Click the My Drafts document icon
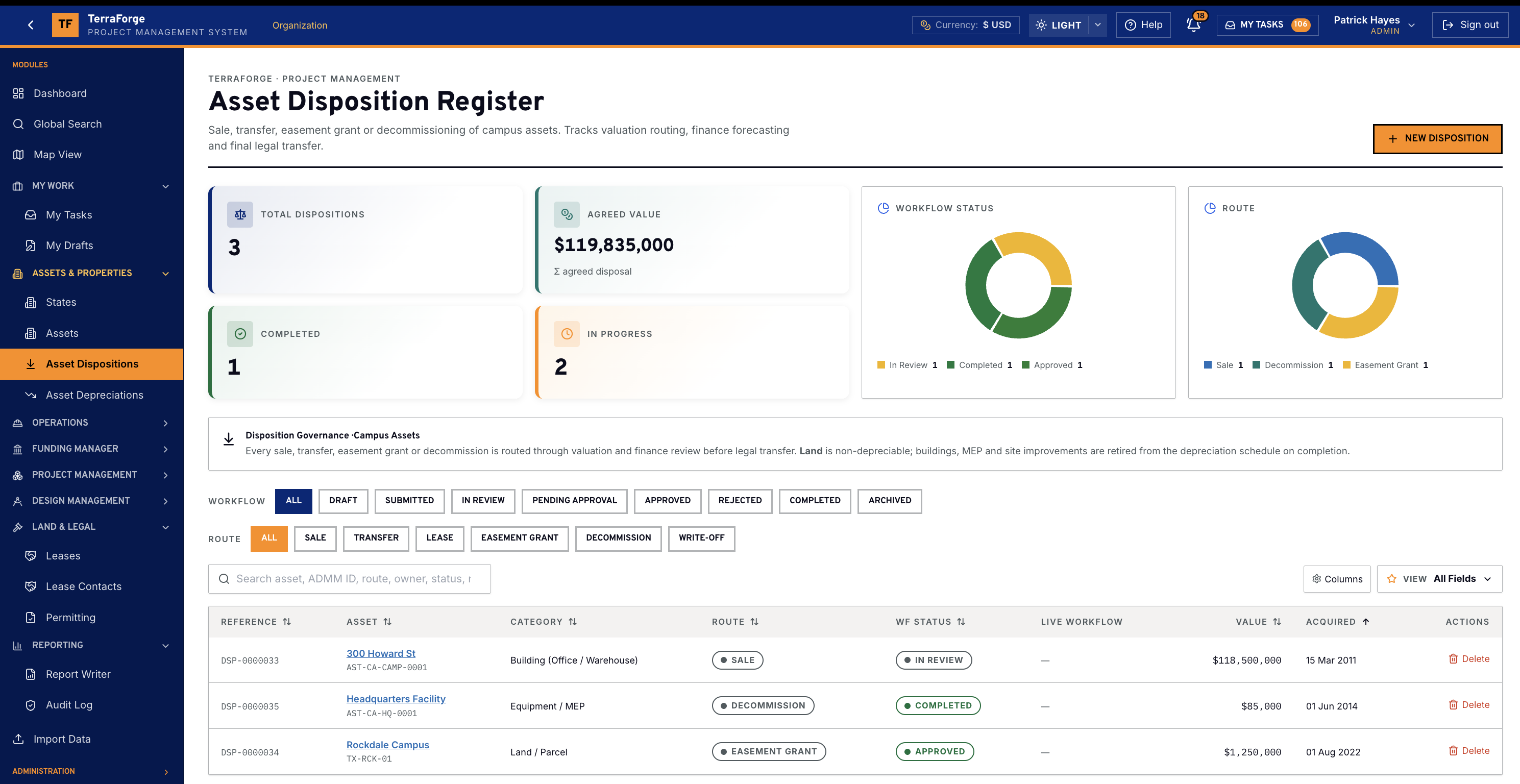This screenshot has height=784, width=1520. point(31,246)
